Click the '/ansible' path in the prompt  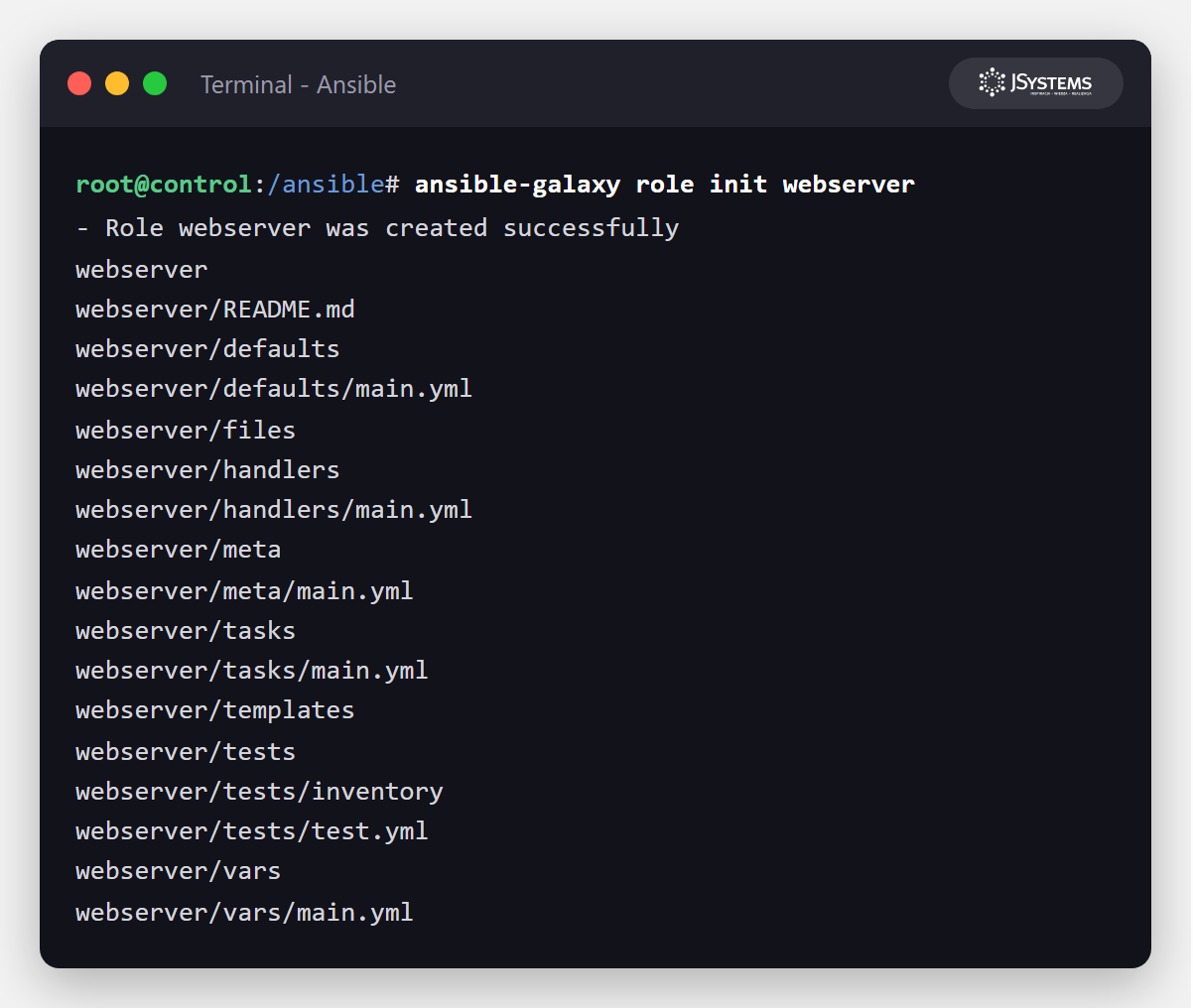[x=327, y=185]
